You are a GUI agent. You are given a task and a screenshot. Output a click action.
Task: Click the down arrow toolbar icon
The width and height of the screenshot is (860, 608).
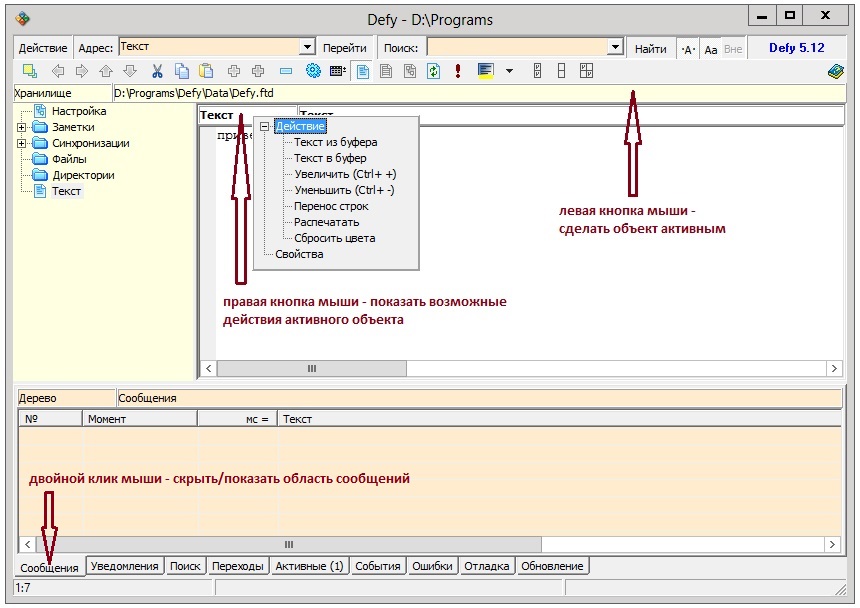(x=130, y=71)
